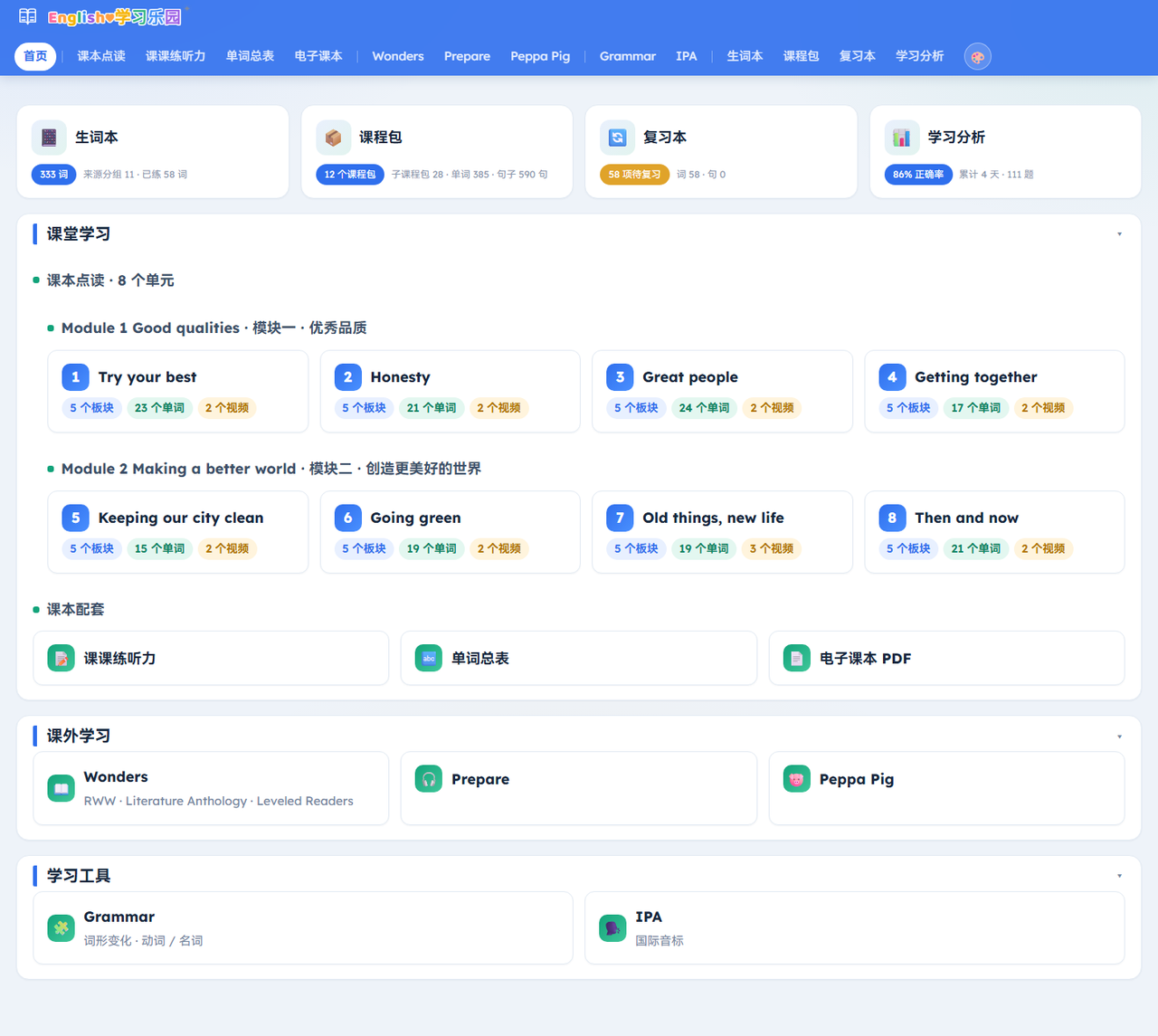Click the 333 词 badge

(x=54, y=175)
